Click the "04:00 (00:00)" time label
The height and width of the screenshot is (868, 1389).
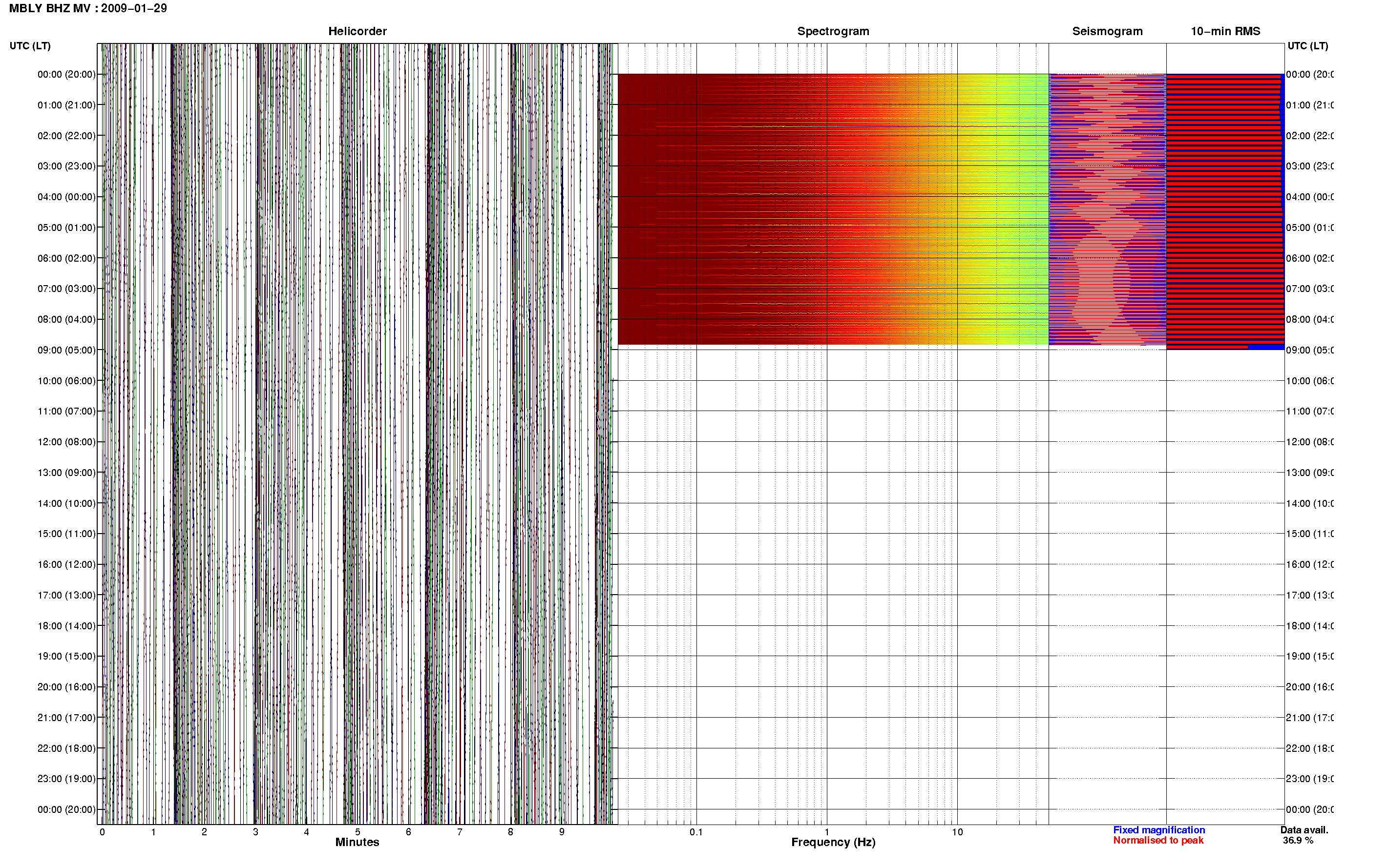point(66,197)
